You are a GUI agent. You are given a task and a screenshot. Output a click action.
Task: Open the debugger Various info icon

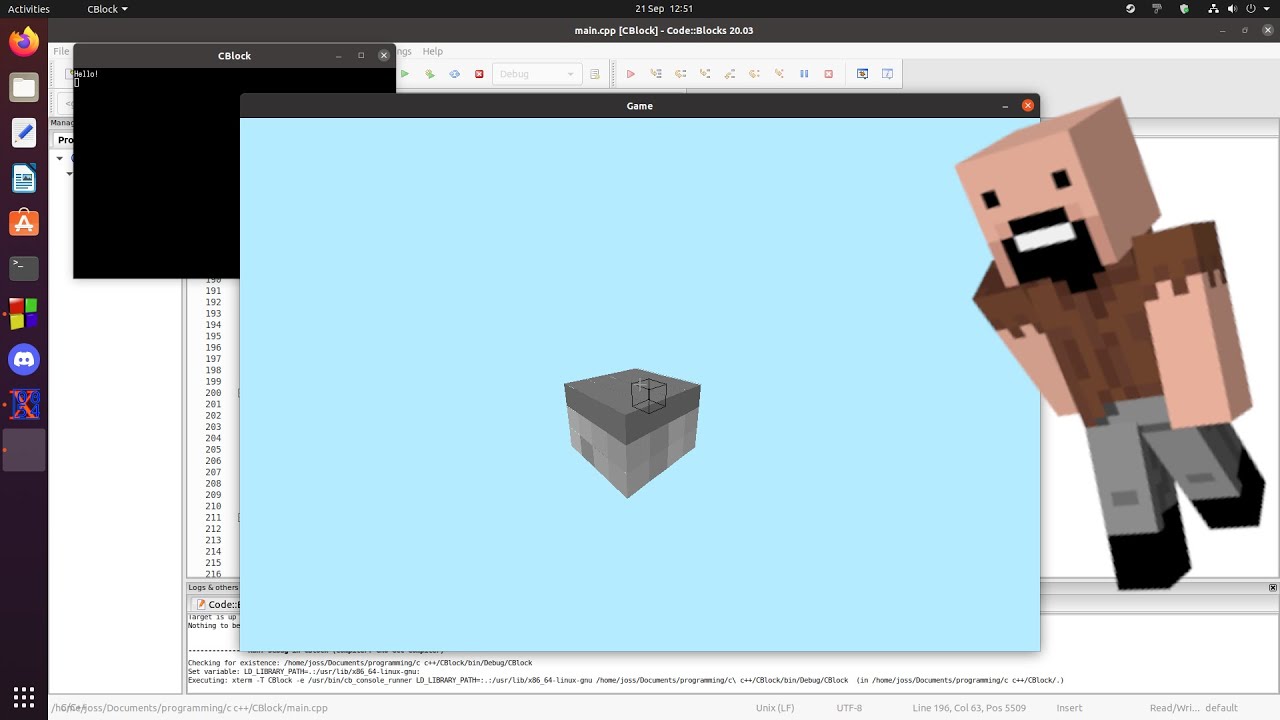[x=887, y=74]
